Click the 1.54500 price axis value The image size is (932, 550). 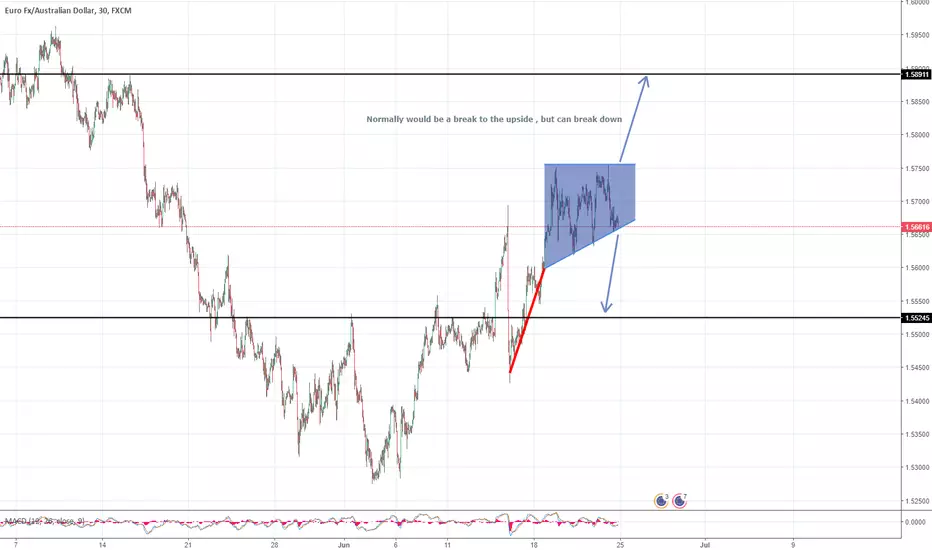pos(917,368)
